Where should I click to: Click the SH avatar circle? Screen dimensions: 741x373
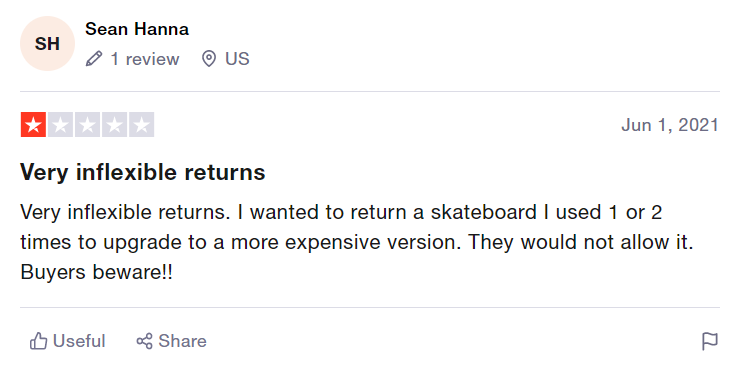pyautogui.click(x=47, y=43)
